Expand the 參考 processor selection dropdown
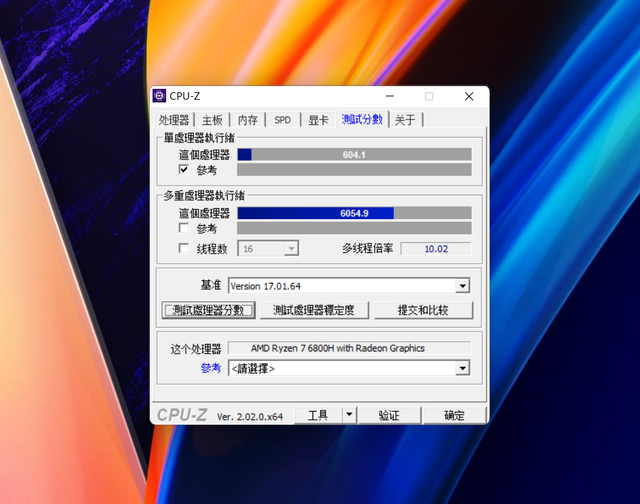Screen dimensions: 640x504 pos(462,368)
